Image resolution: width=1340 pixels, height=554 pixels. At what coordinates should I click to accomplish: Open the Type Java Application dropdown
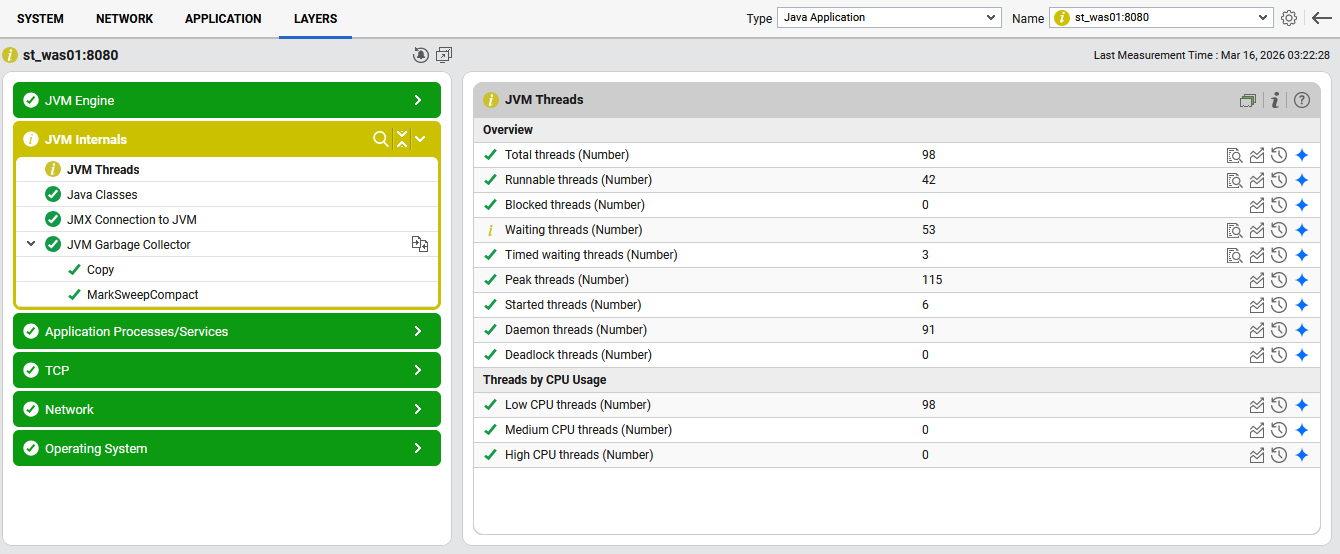(888, 18)
